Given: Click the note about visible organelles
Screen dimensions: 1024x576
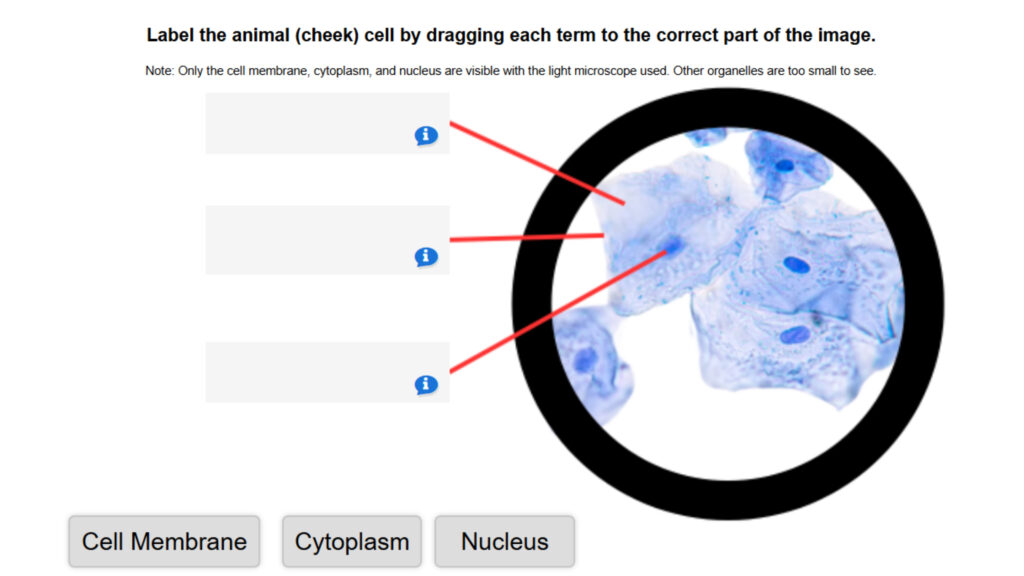Looking at the screenshot, I should tap(511, 70).
